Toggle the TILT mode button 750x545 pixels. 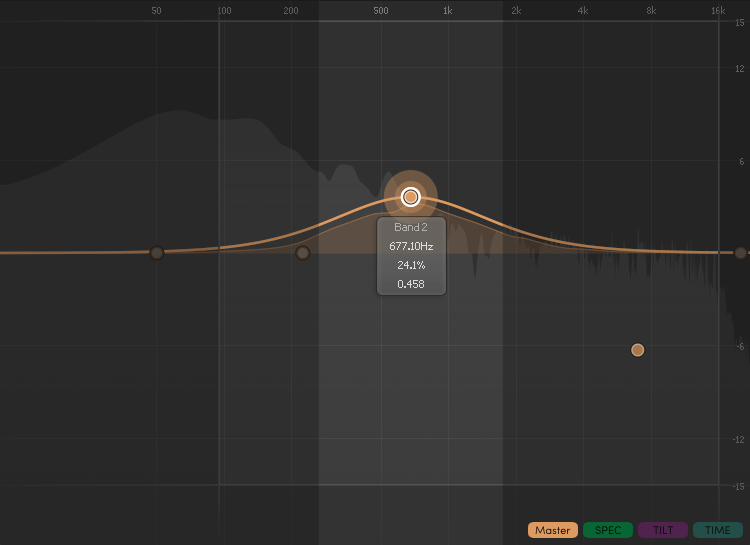[x=662, y=530]
